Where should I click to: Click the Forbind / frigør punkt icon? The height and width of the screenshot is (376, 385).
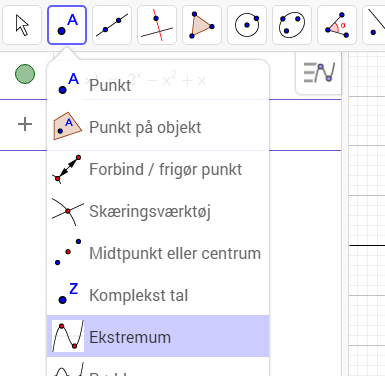pos(68,169)
